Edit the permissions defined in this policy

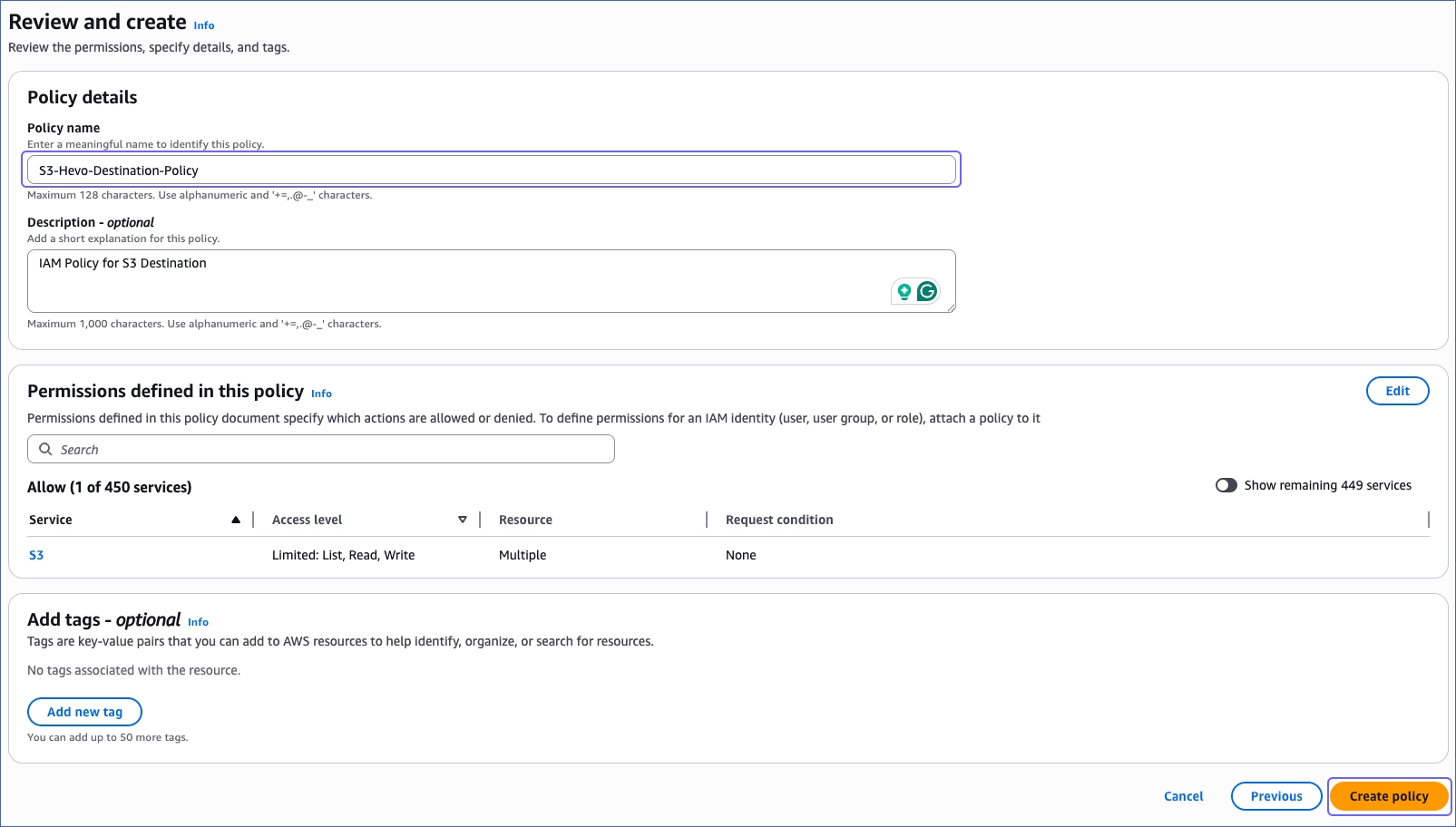coord(1397,390)
